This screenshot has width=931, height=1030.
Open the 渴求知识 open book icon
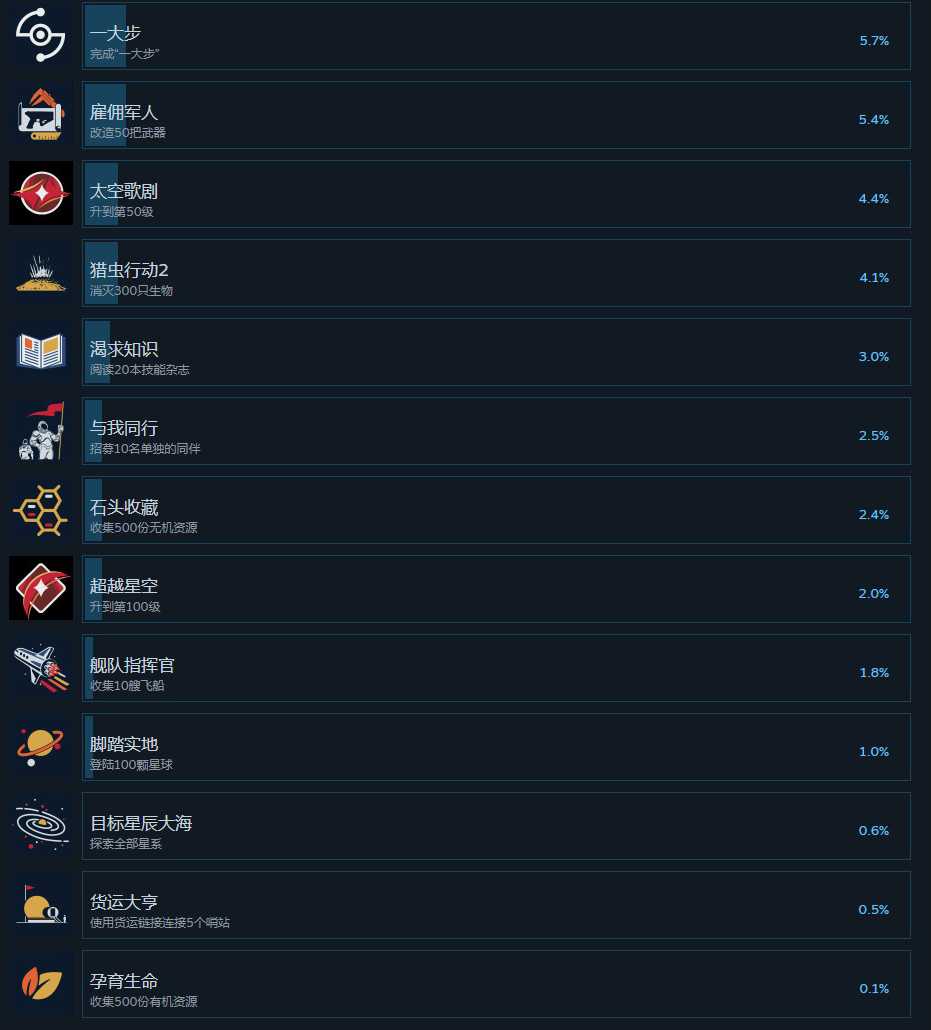[41, 351]
